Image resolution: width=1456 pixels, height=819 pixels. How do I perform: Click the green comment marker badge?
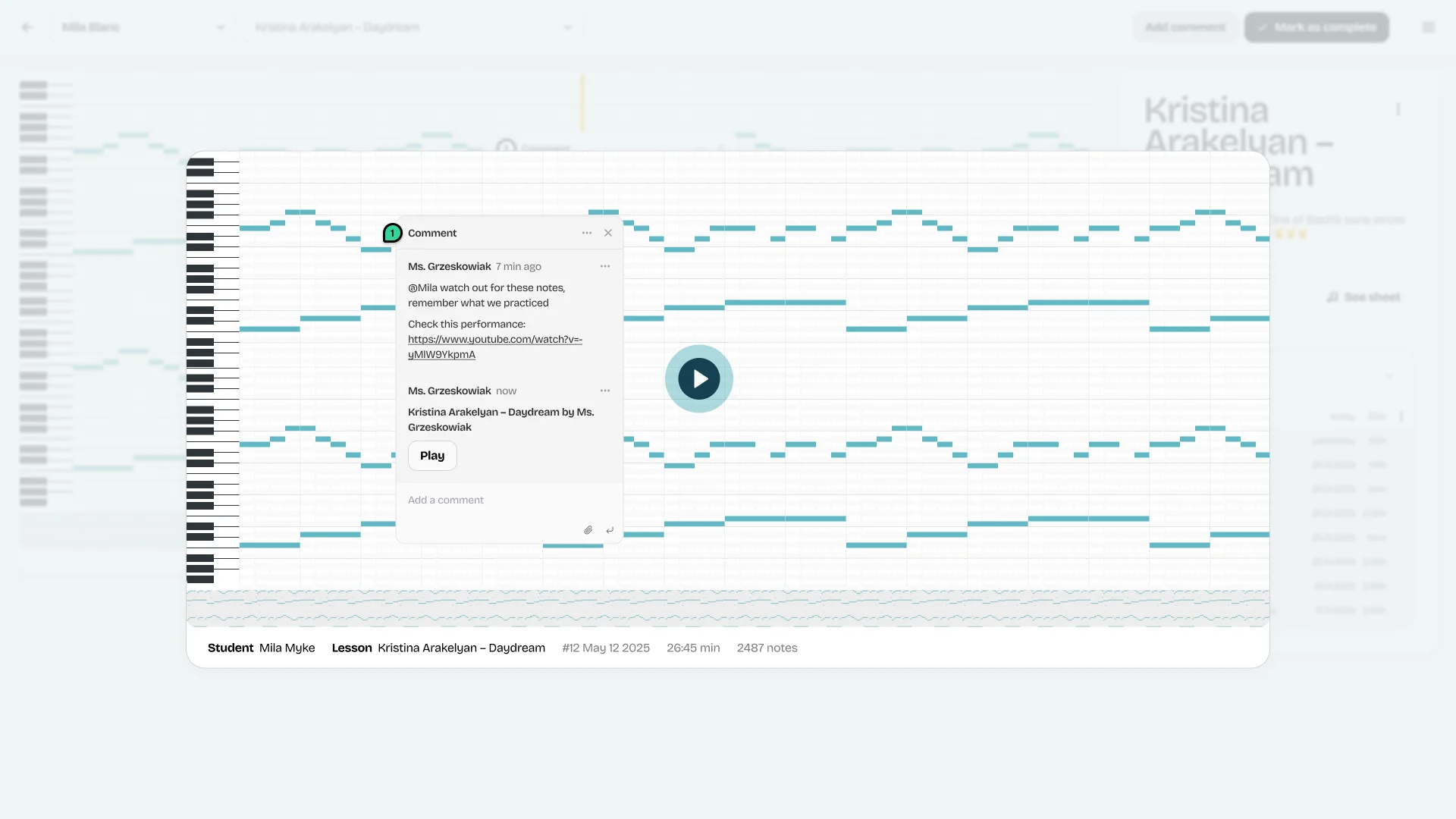[392, 233]
